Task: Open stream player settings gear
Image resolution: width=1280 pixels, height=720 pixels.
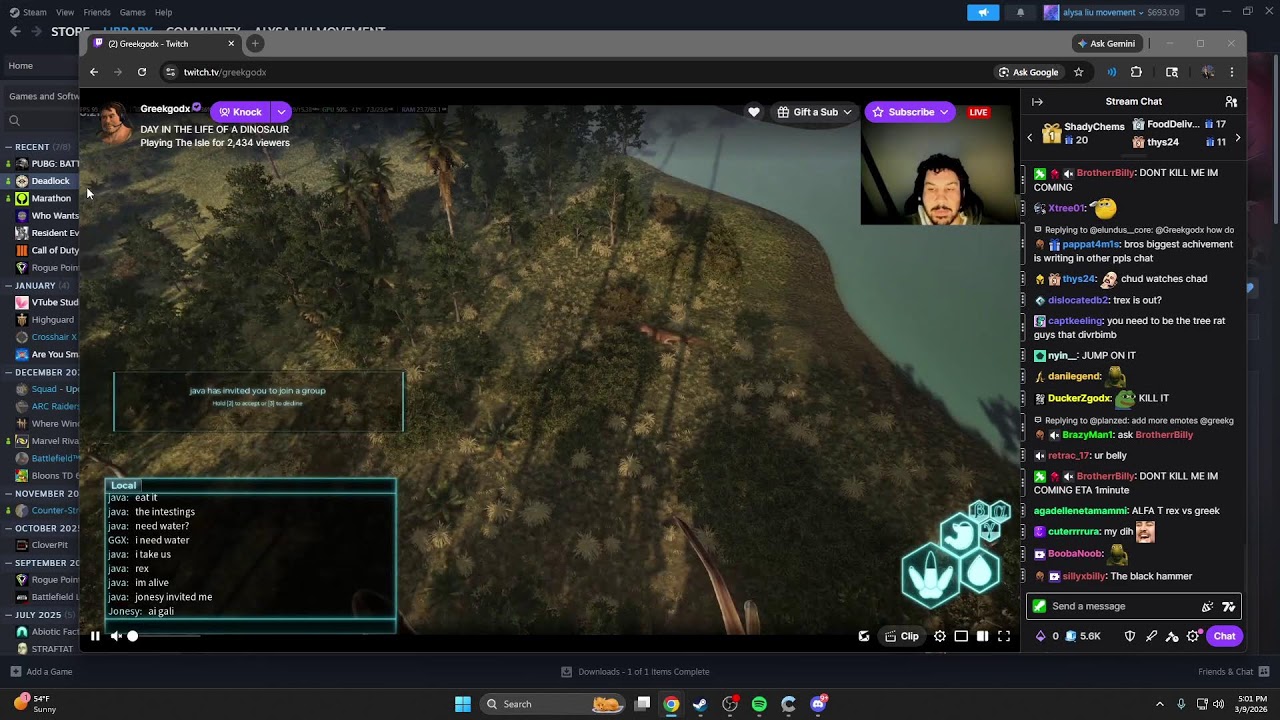Action: [940, 636]
